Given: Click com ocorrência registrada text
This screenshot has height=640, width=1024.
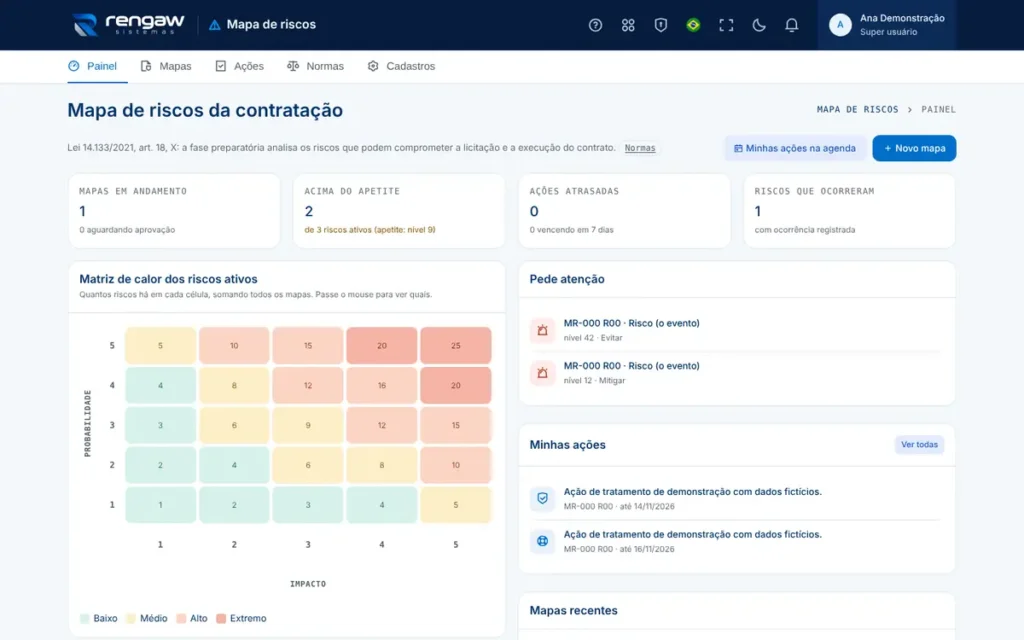Looking at the screenshot, I should 805,230.
